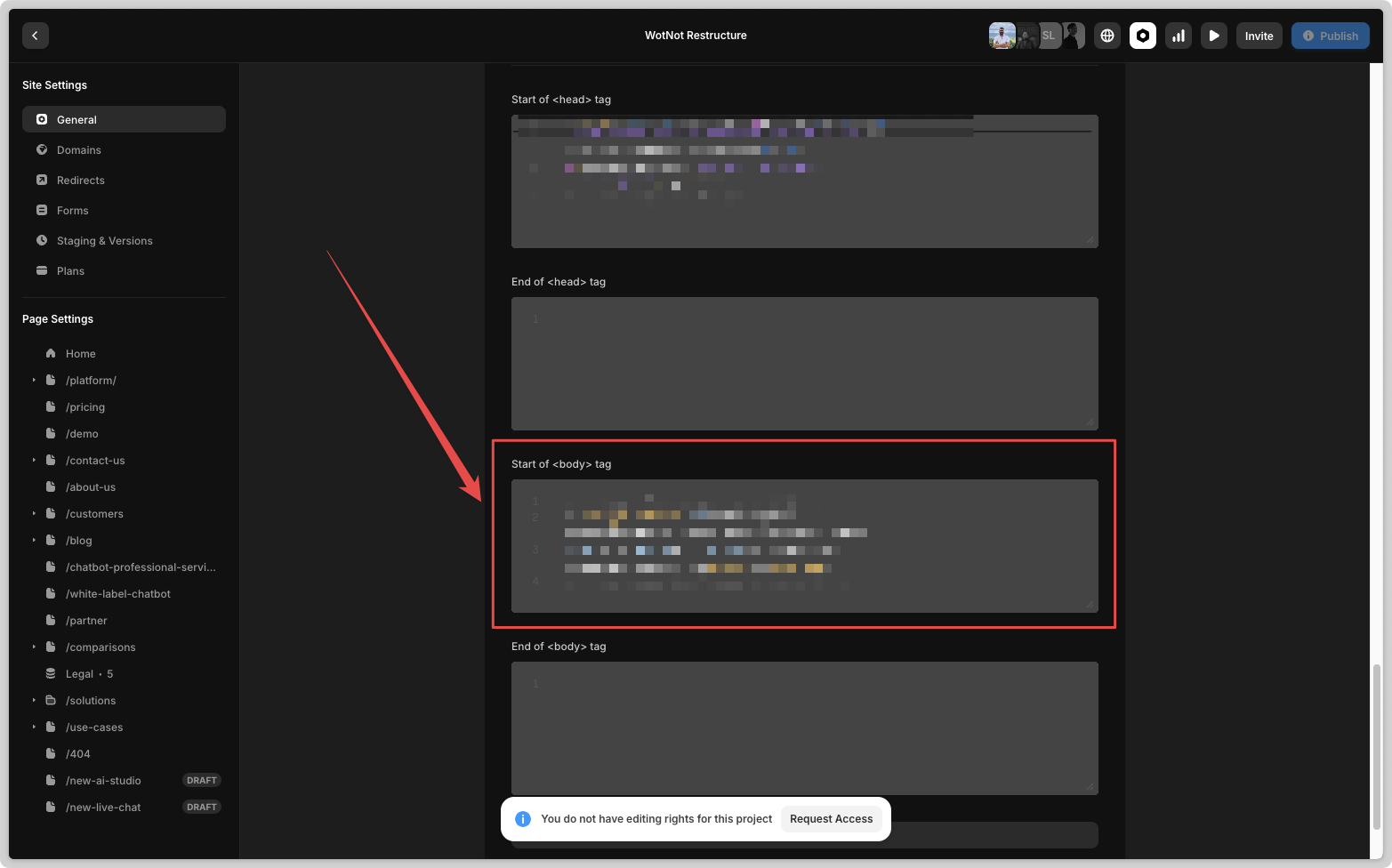The height and width of the screenshot is (868, 1392).
Task: Click inside End of <body> tag editor
Action: (804, 728)
